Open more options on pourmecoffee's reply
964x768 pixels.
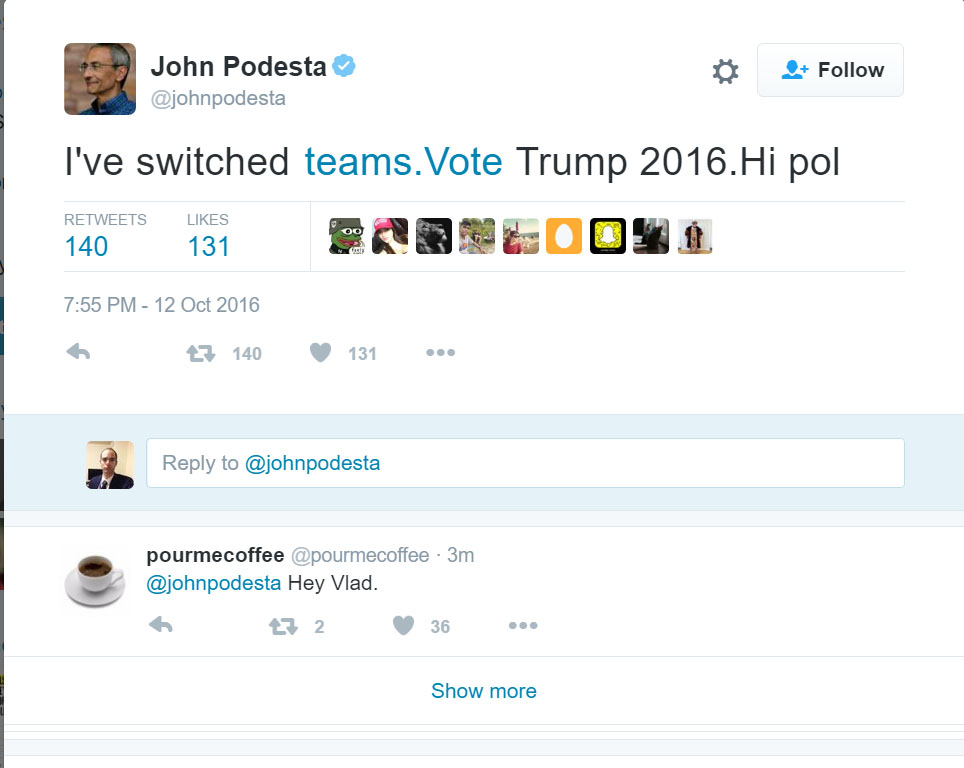coord(523,626)
